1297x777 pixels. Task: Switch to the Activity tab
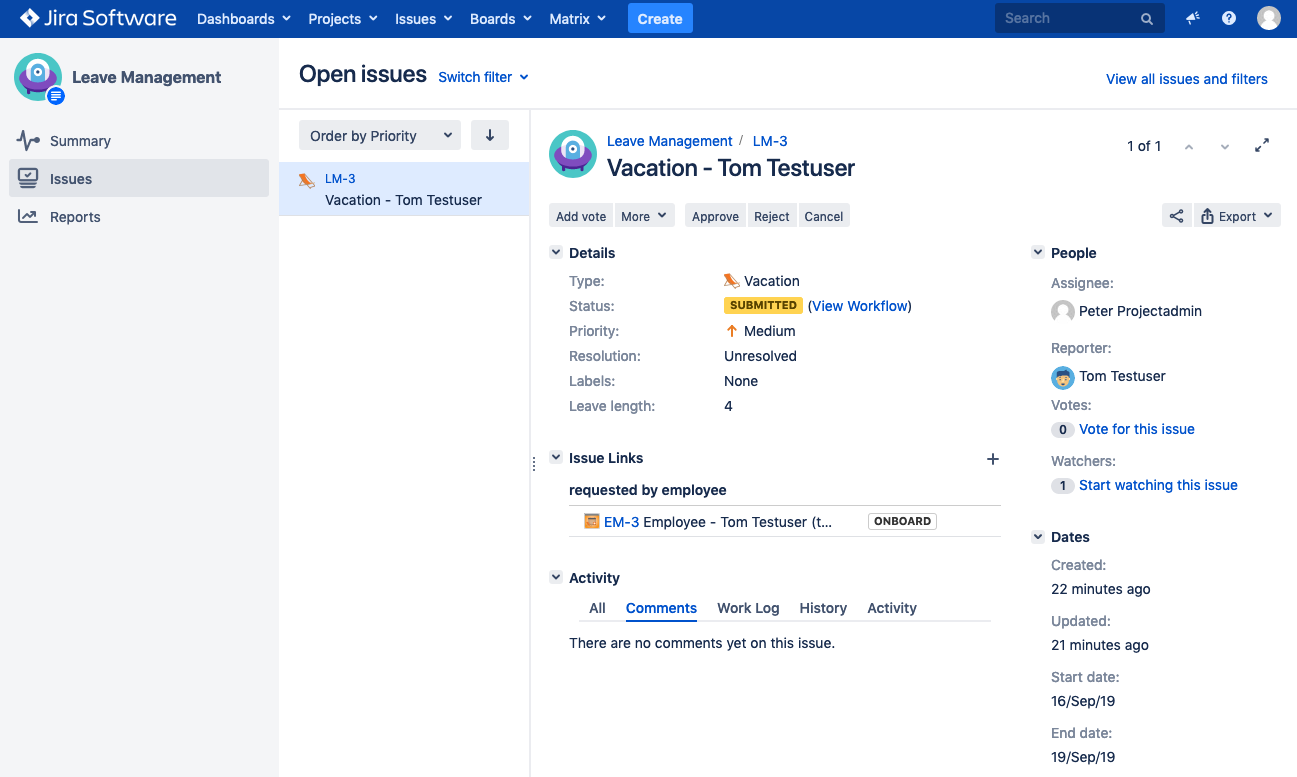(892, 608)
